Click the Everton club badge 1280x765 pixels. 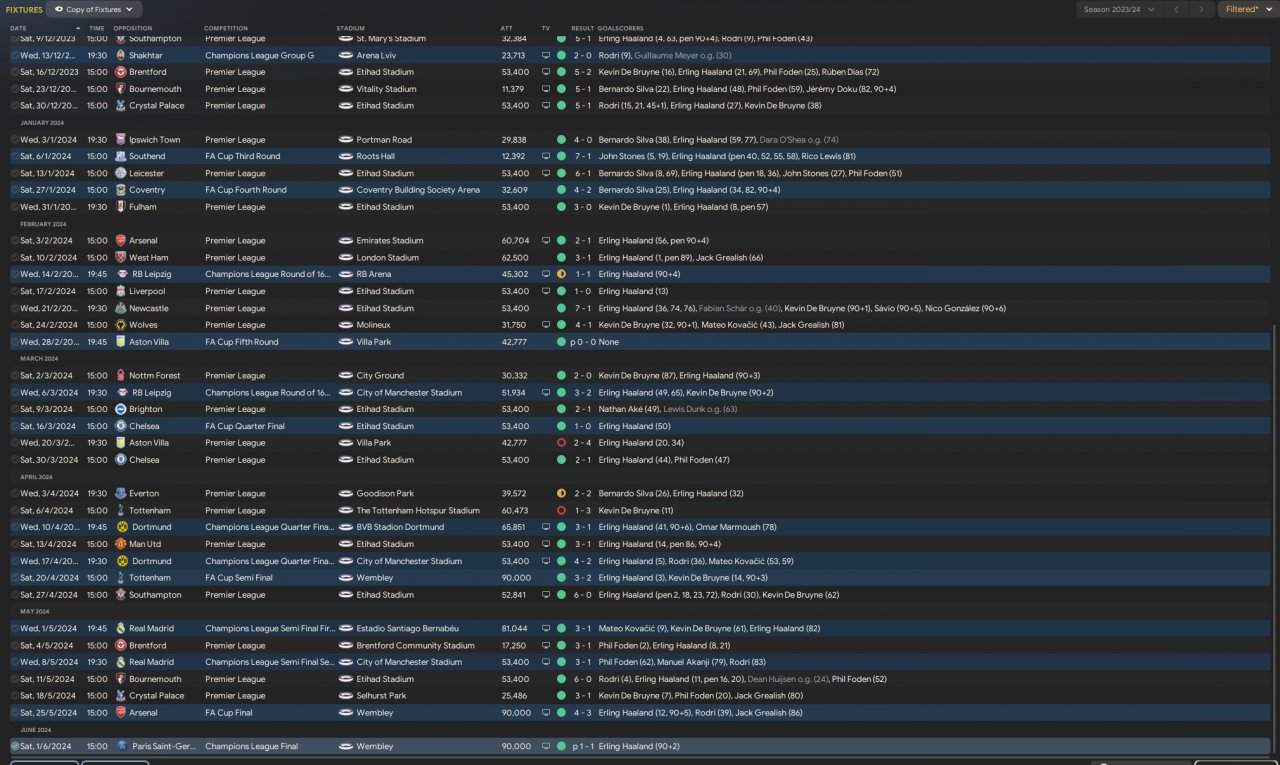point(120,493)
